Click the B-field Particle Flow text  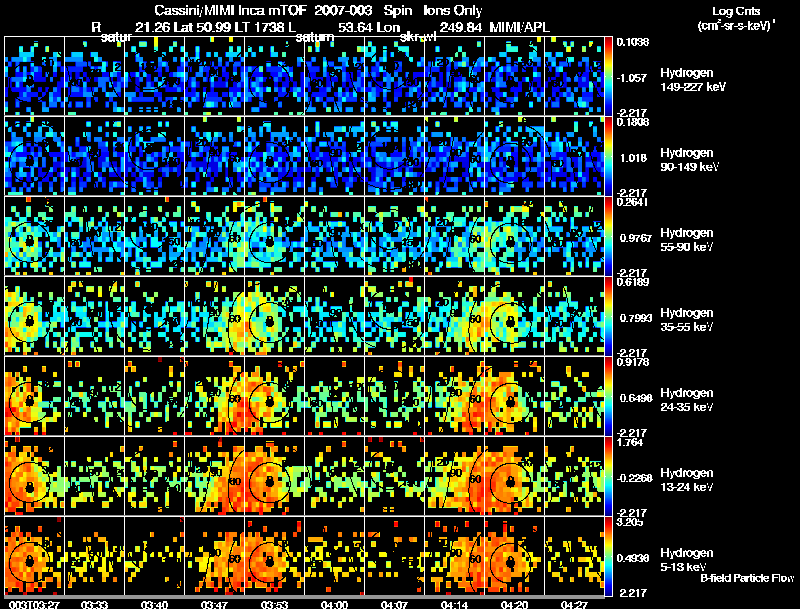747,578
